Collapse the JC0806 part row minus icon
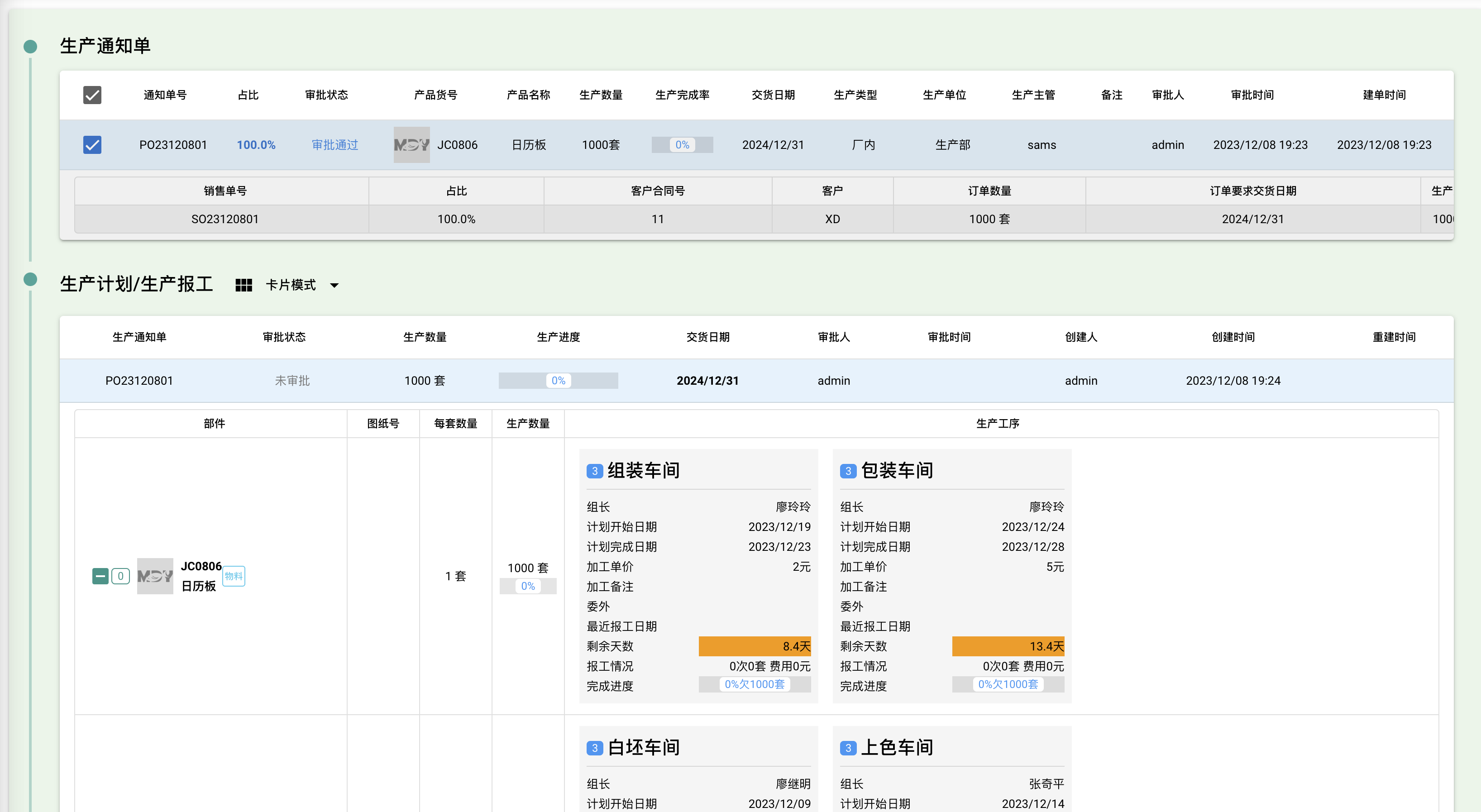The image size is (1481, 812). click(100, 576)
